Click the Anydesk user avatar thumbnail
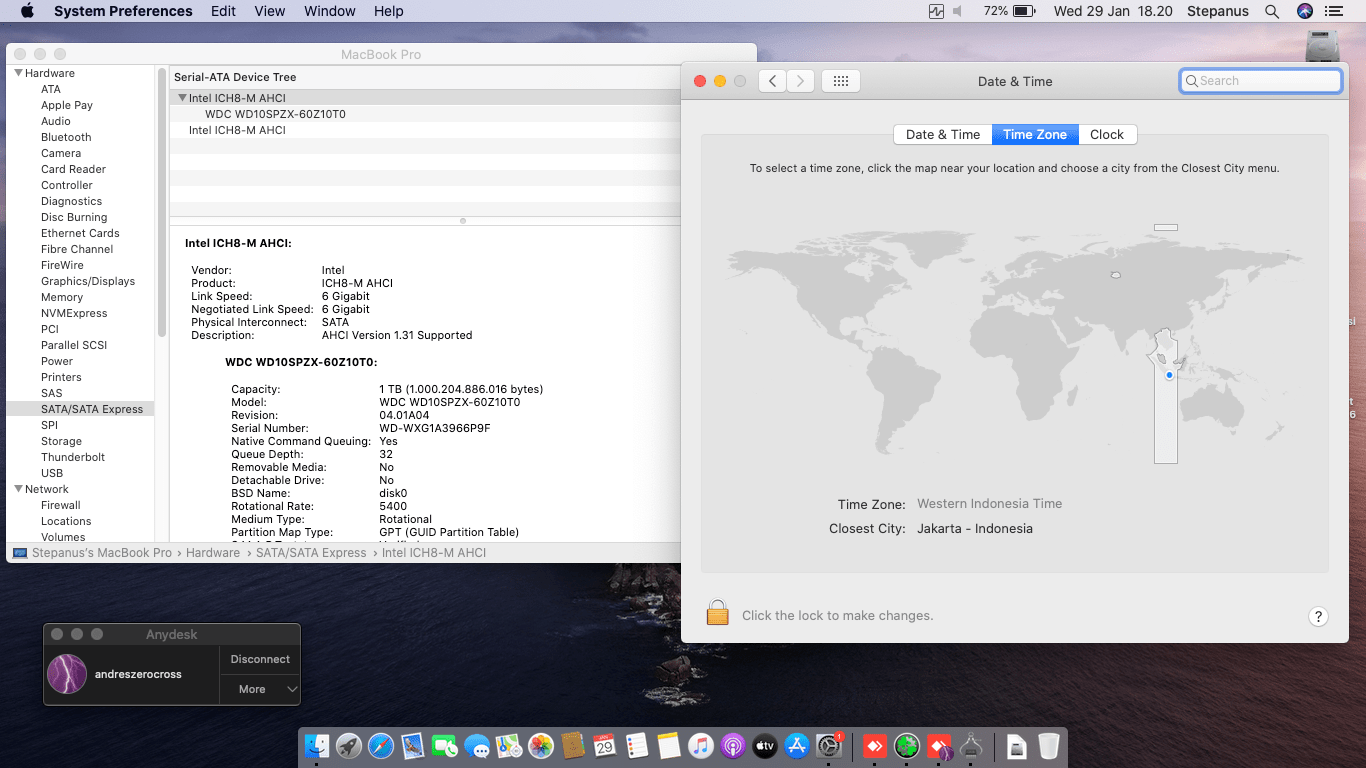The image size is (1366, 768). point(67,674)
